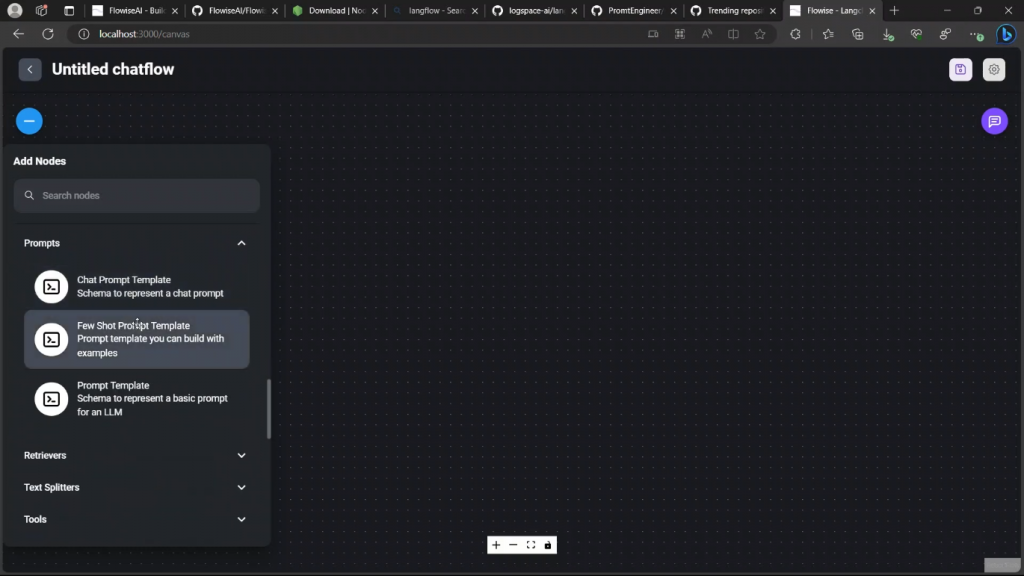The image size is (1024, 576).
Task: Click the search magnifier icon in Add Nodes
Action: click(x=29, y=195)
